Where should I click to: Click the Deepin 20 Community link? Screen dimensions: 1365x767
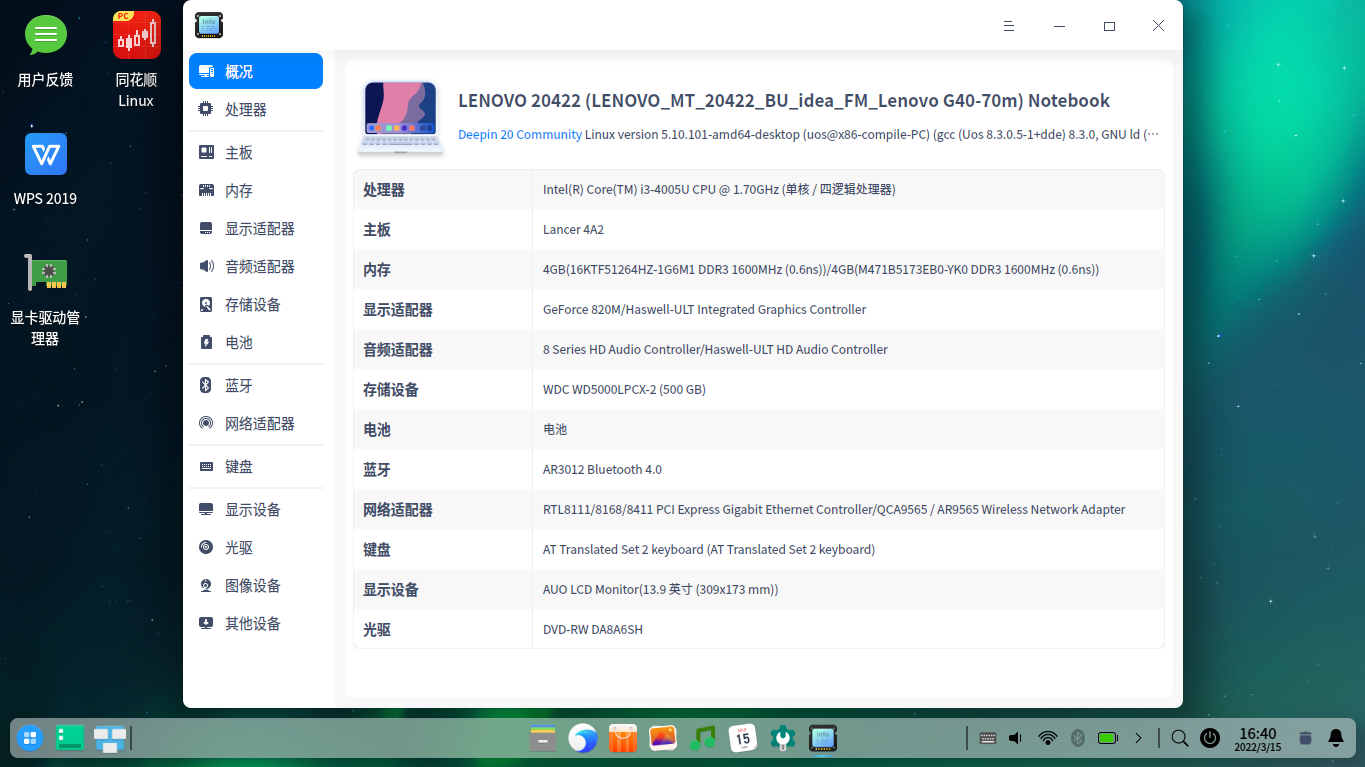(519, 134)
